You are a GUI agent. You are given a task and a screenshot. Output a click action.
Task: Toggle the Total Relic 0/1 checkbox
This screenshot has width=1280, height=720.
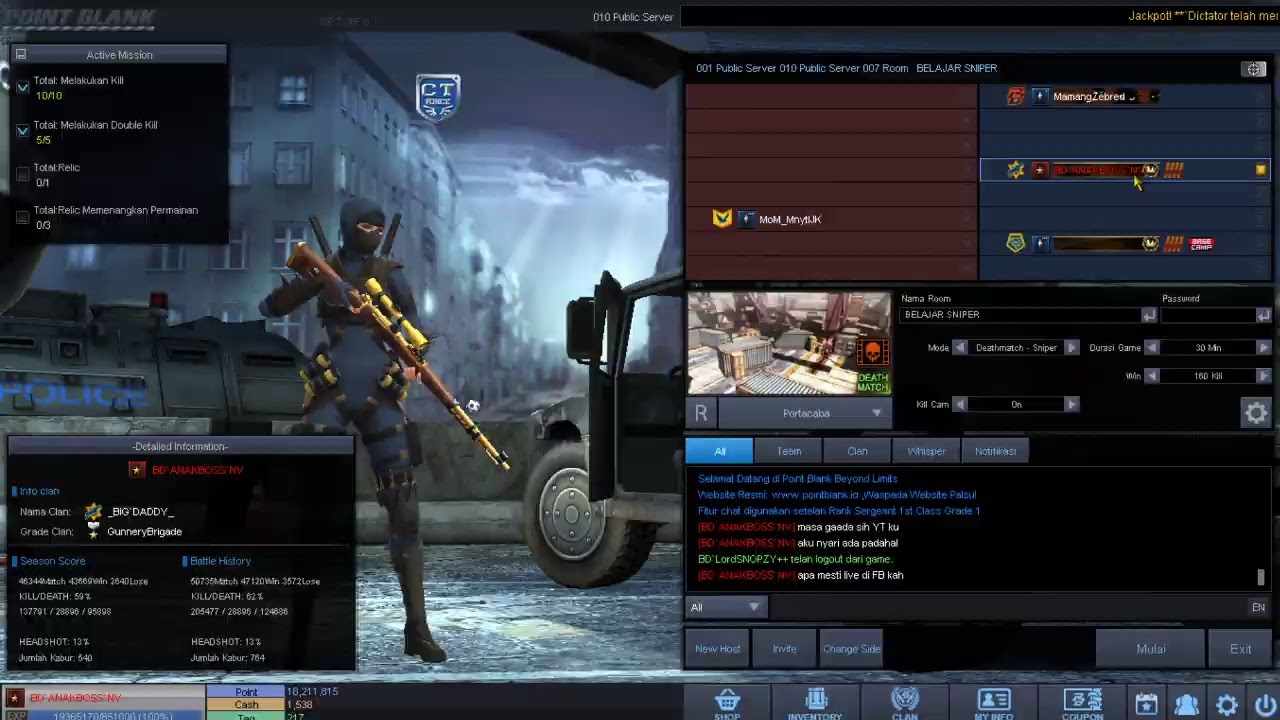click(x=23, y=174)
